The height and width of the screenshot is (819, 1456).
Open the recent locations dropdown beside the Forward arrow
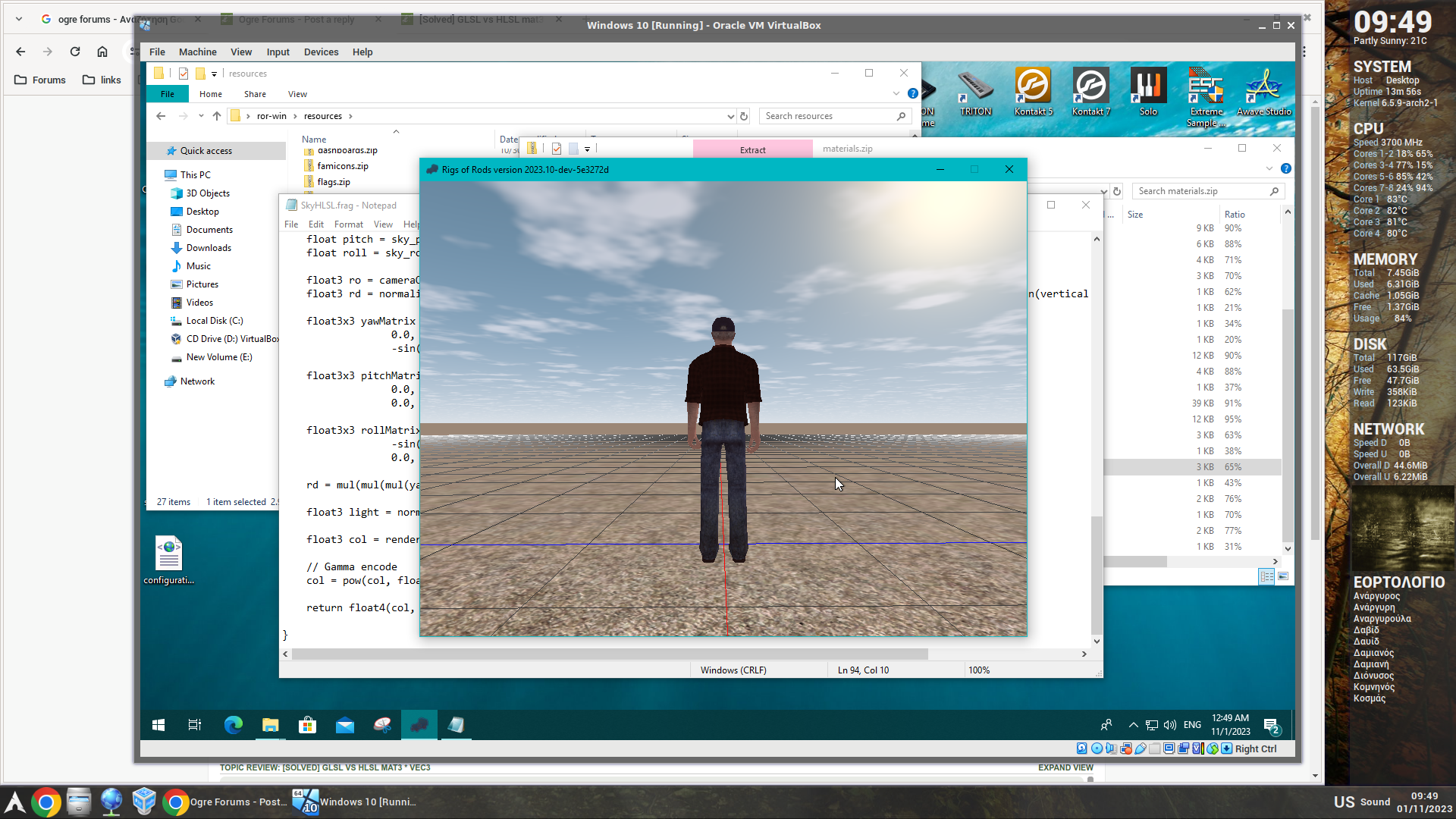(x=201, y=116)
